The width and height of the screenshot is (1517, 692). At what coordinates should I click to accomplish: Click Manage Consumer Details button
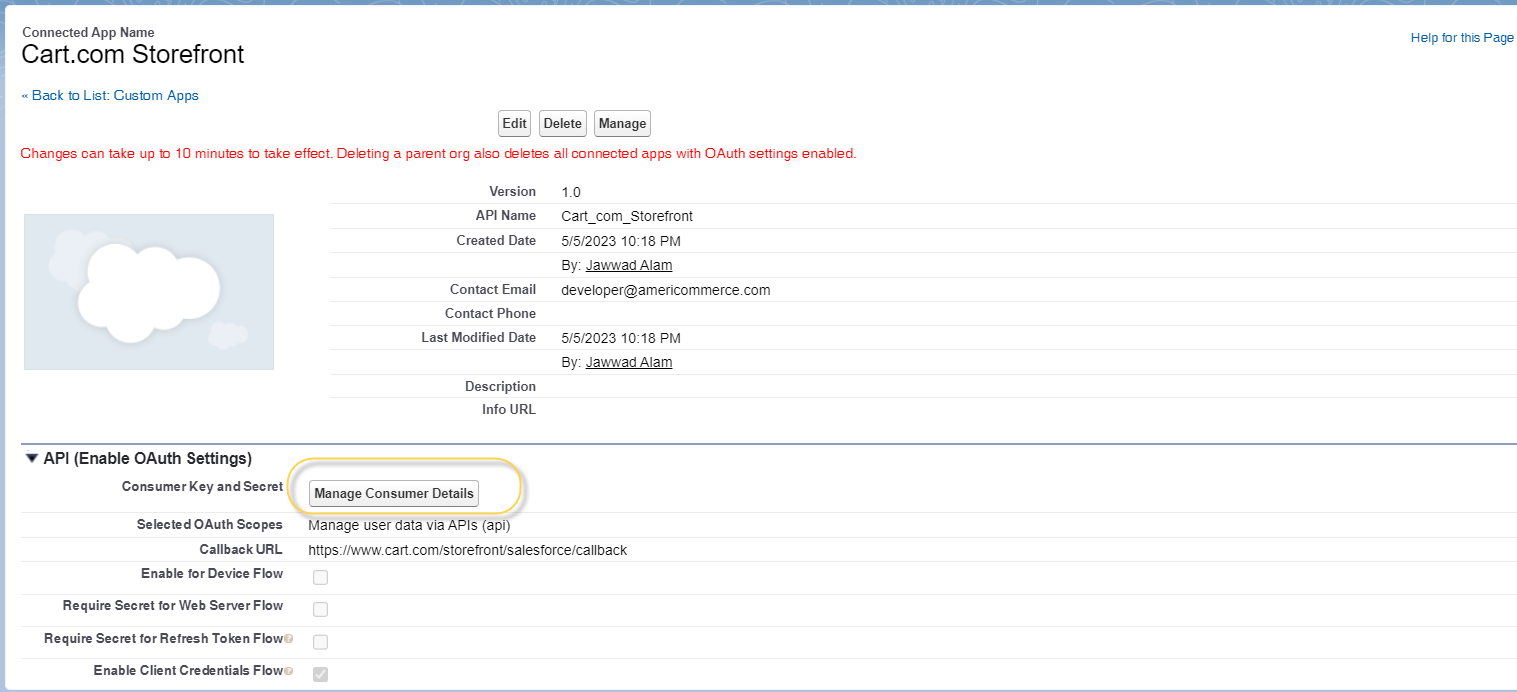tap(394, 494)
